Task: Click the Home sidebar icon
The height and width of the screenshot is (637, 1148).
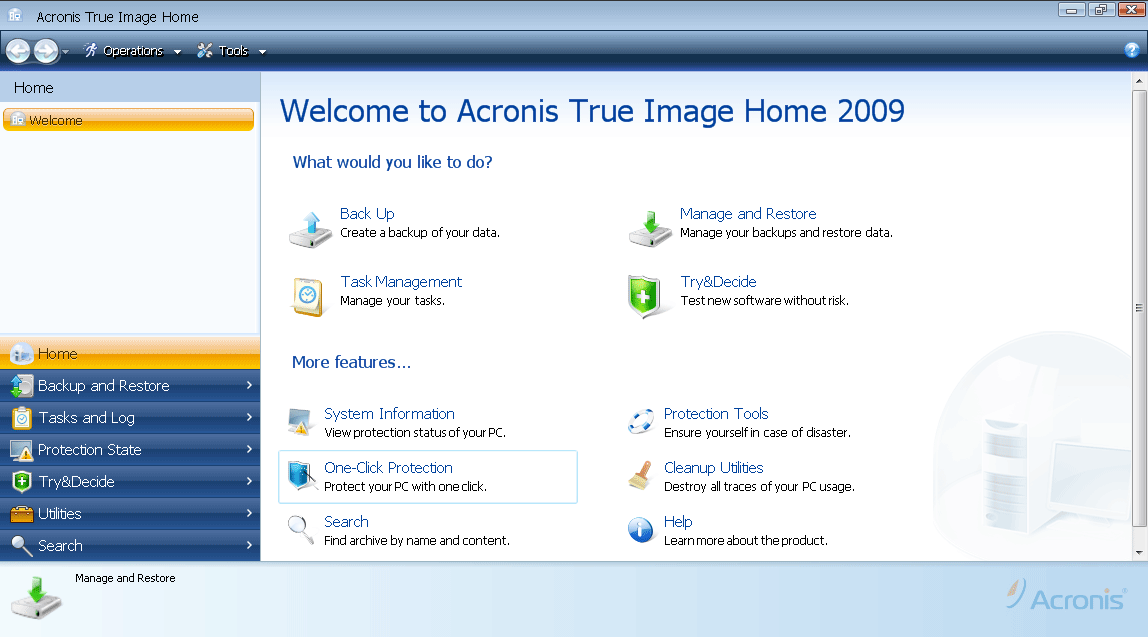Action: point(22,354)
